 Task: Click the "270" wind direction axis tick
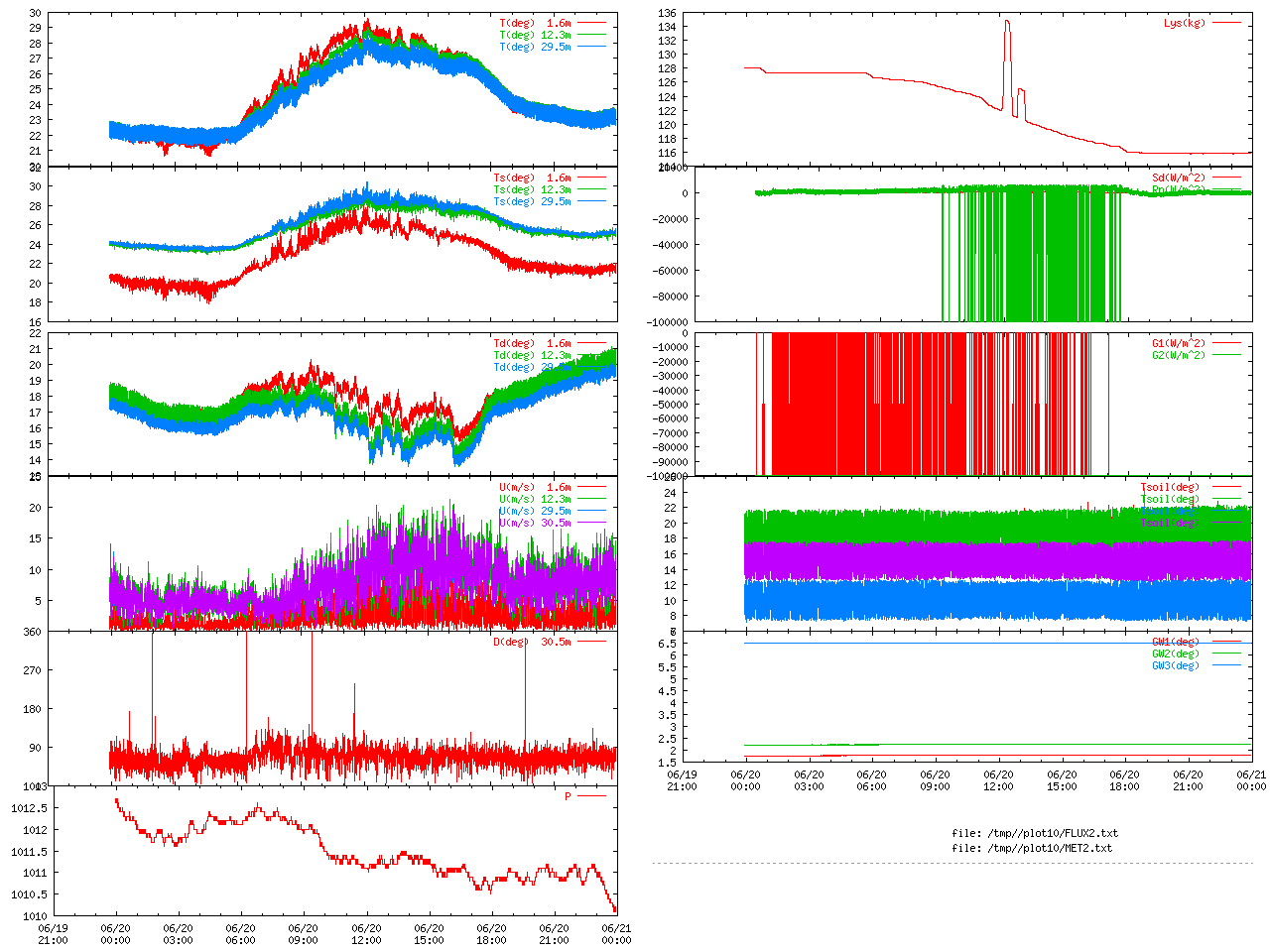33,670
